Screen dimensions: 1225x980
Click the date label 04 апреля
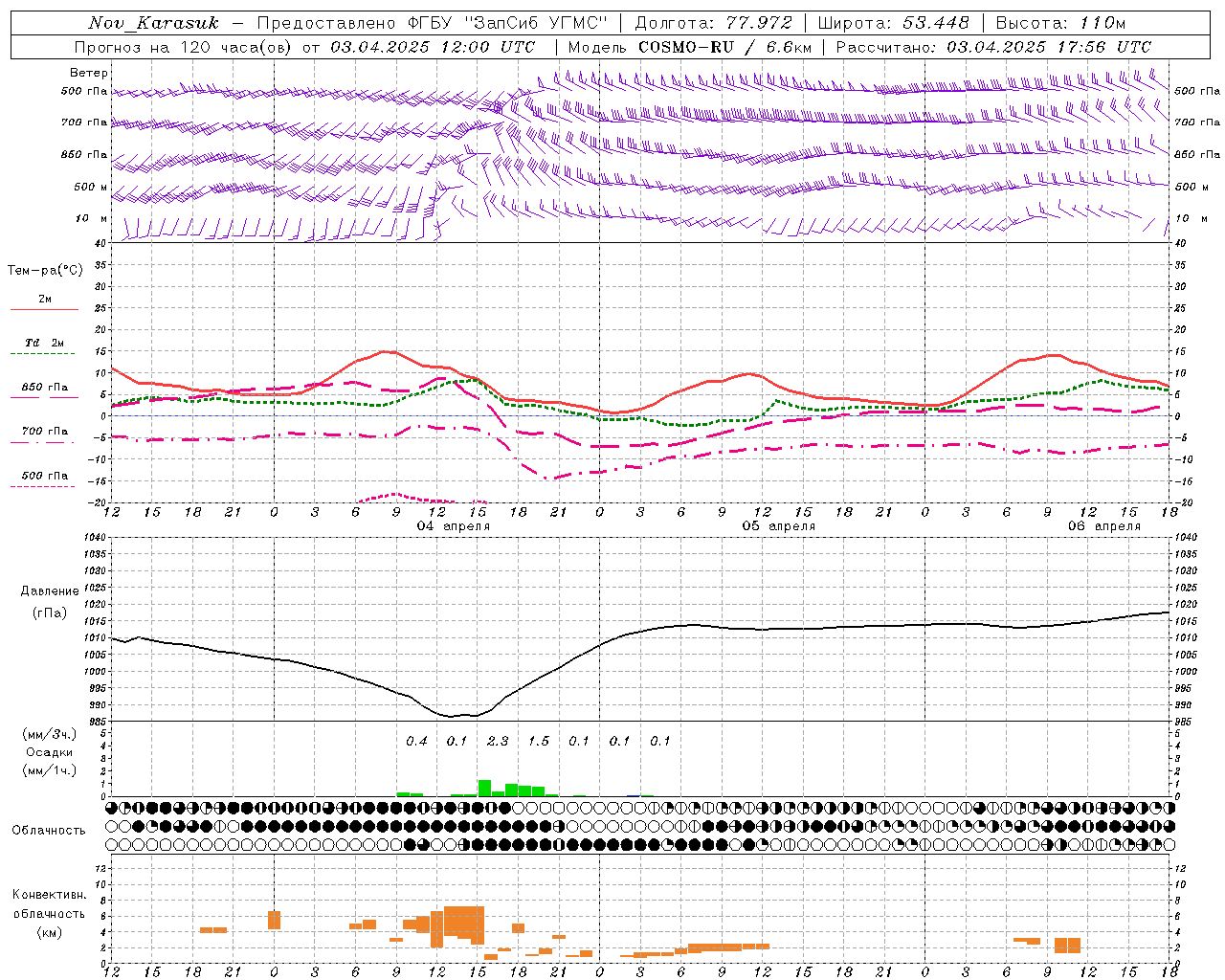(454, 526)
